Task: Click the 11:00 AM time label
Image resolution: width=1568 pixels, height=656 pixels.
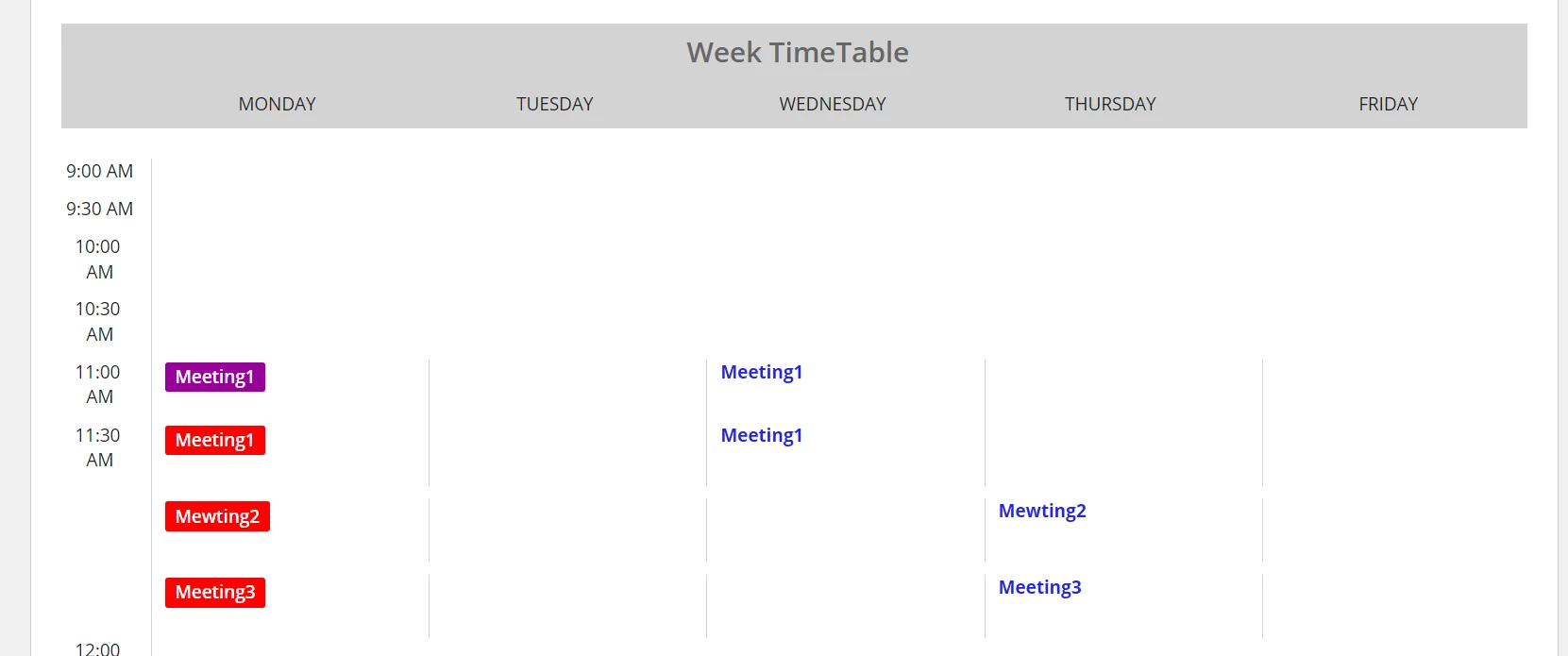Action: point(98,384)
